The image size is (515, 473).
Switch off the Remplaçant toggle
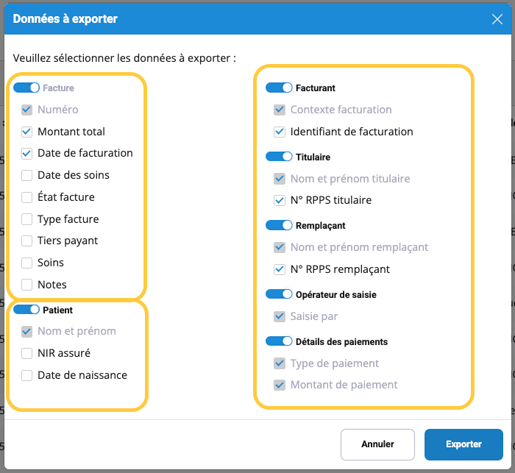pos(279,225)
